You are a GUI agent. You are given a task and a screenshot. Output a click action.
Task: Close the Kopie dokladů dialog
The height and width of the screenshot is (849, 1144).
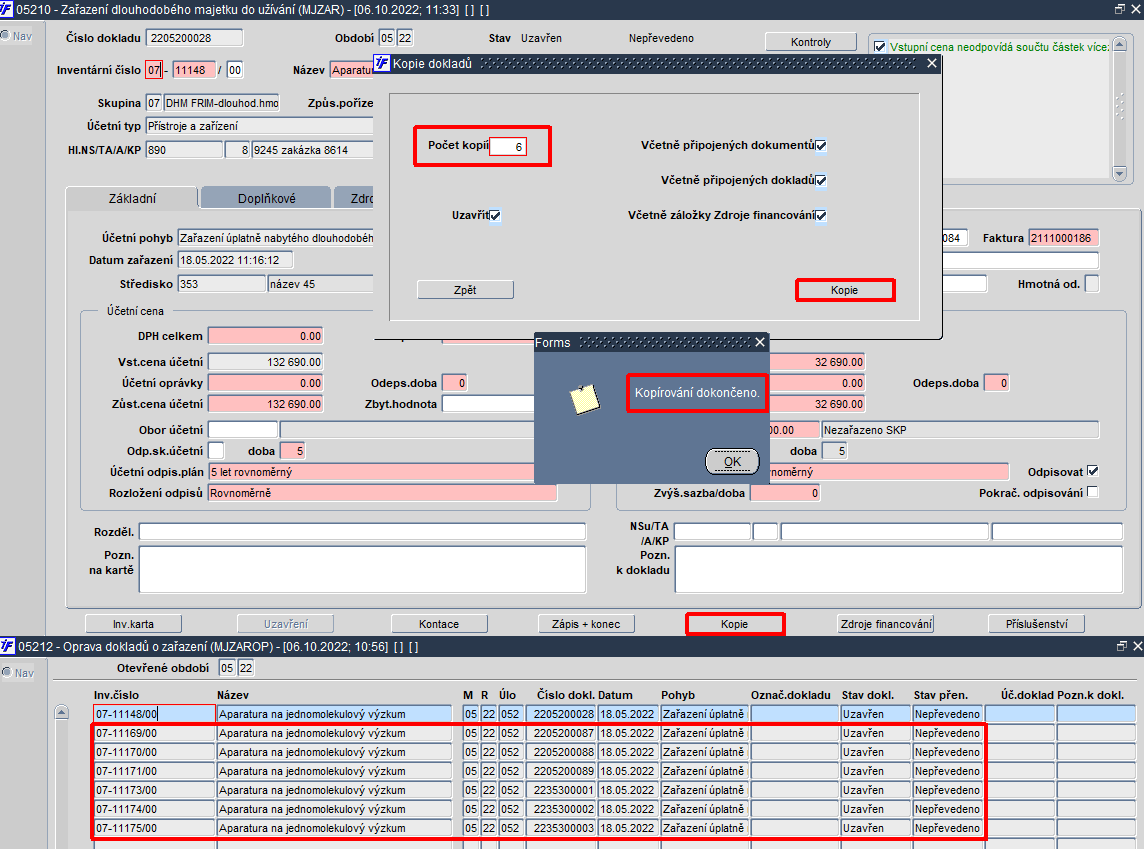(932, 63)
